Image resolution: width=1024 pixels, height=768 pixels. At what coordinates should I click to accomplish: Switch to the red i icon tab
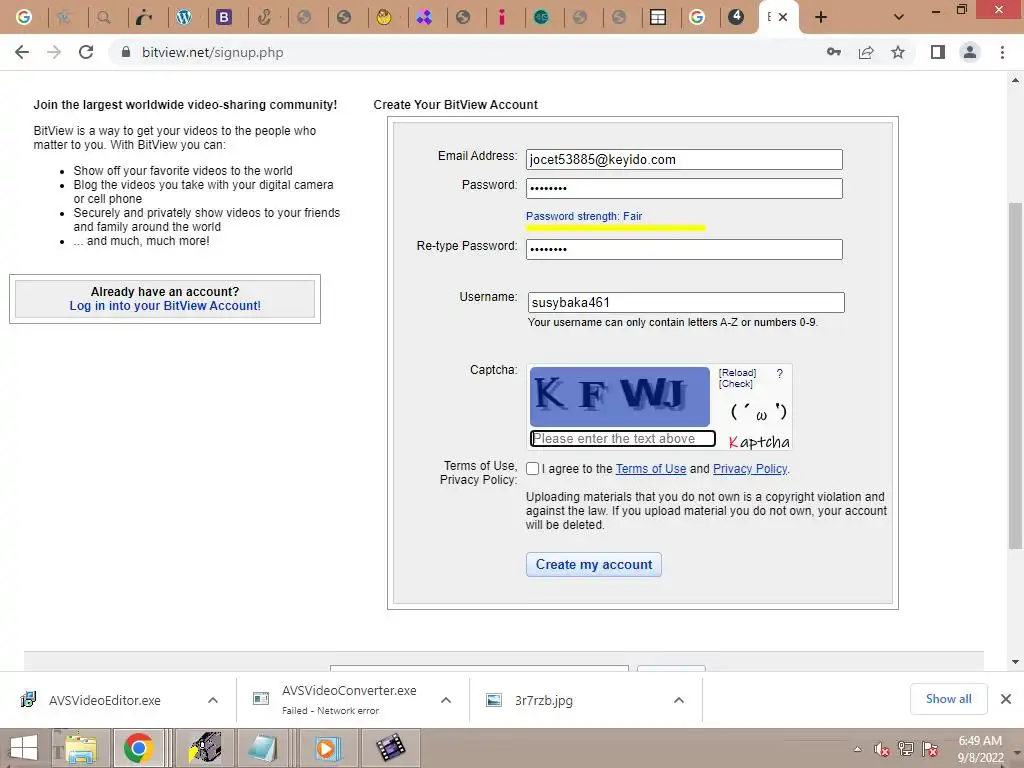tap(502, 18)
